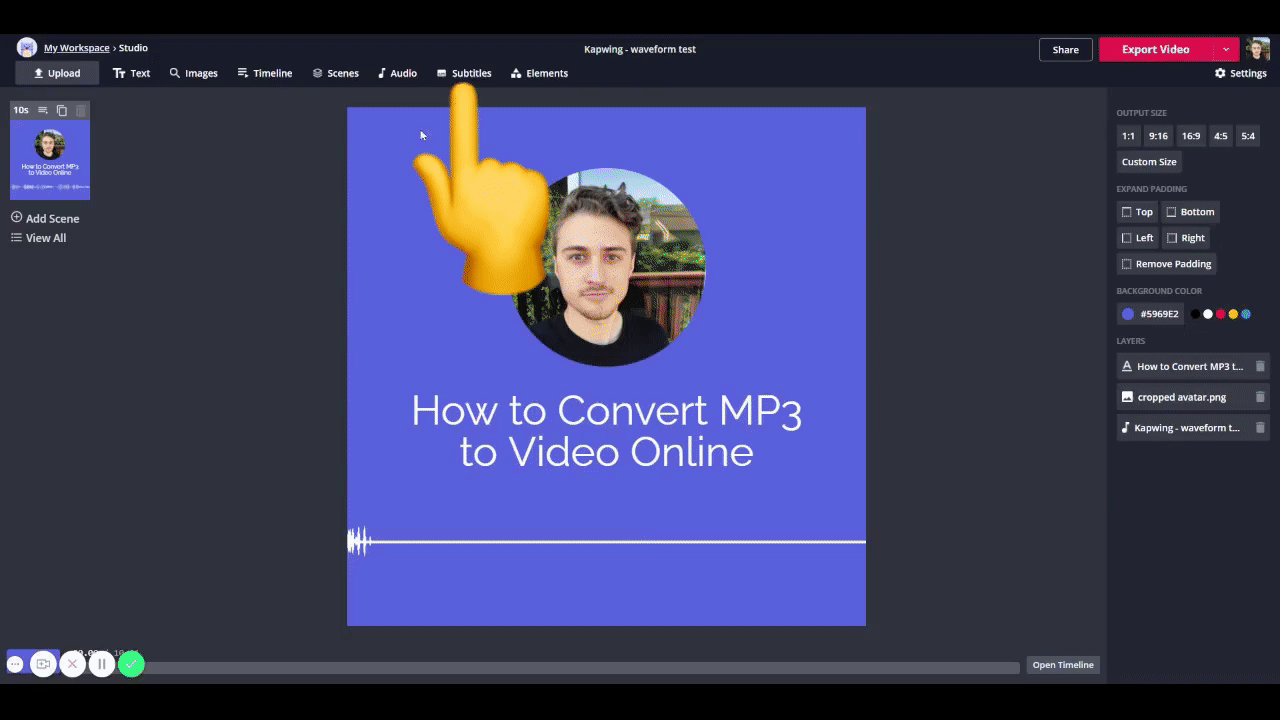Image resolution: width=1280 pixels, height=720 pixels.
Task: Expand the Export Video dropdown arrow
Action: [1226, 49]
